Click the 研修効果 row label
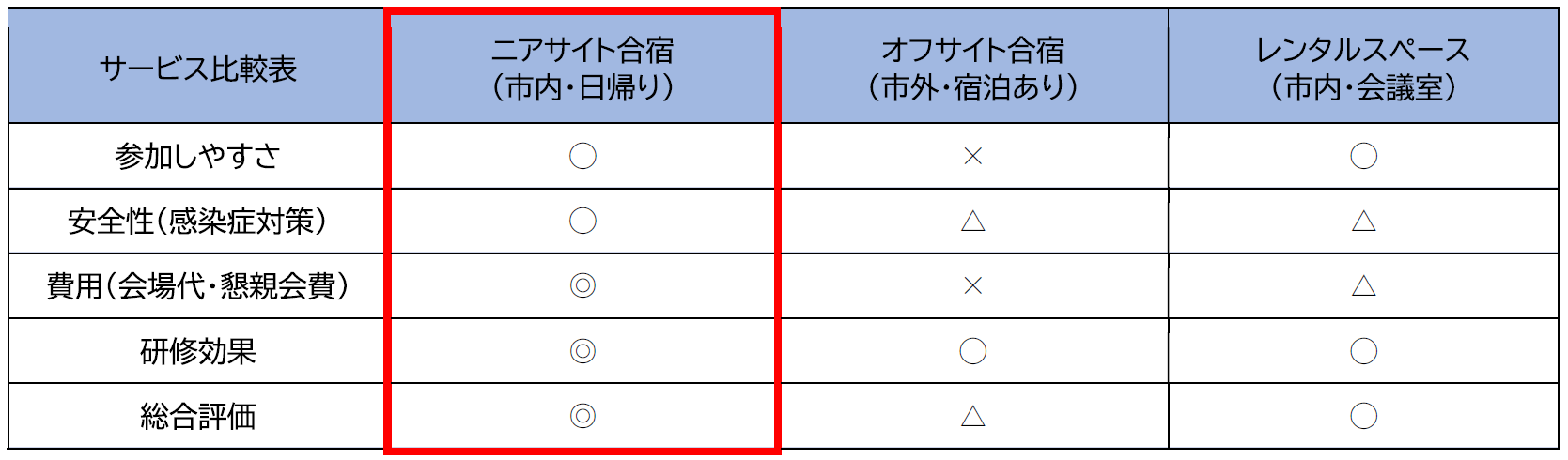1568x460 pixels. coord(197,351)
